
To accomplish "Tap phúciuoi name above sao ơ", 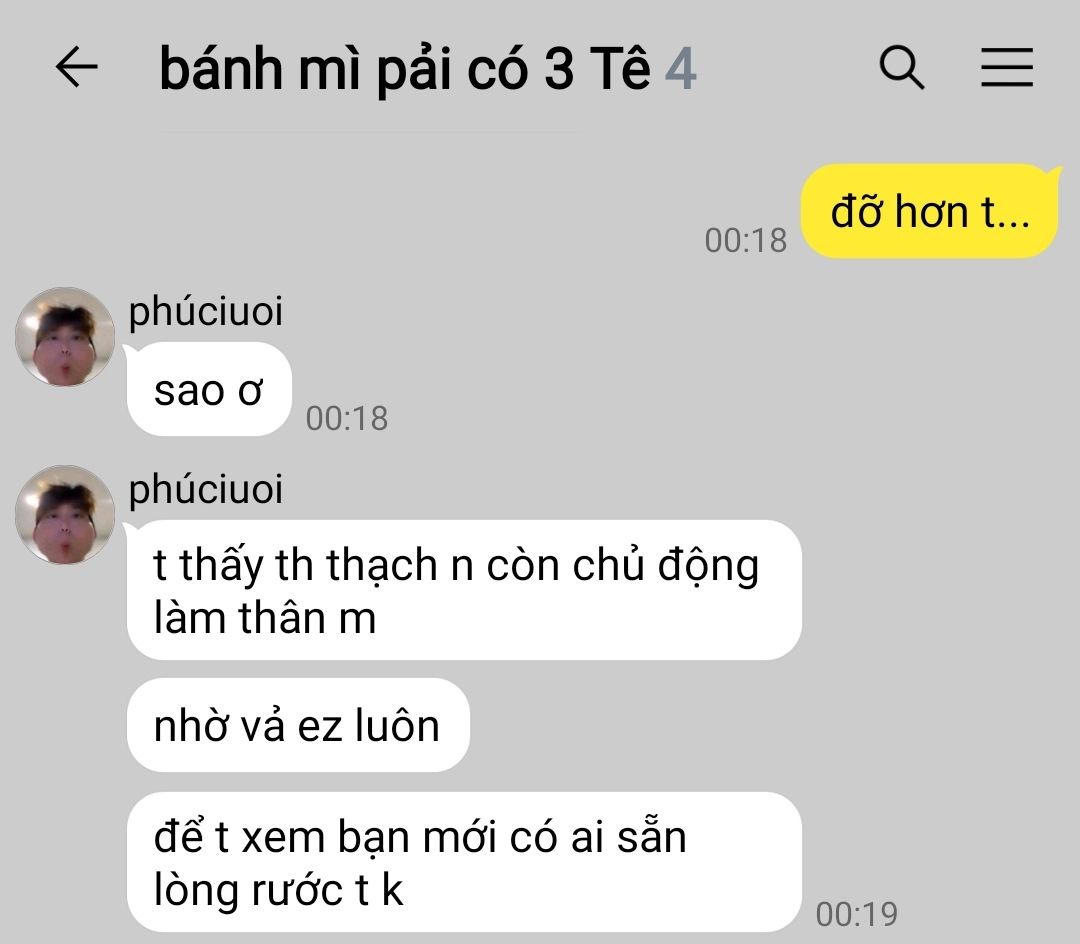I will point(205,311).
